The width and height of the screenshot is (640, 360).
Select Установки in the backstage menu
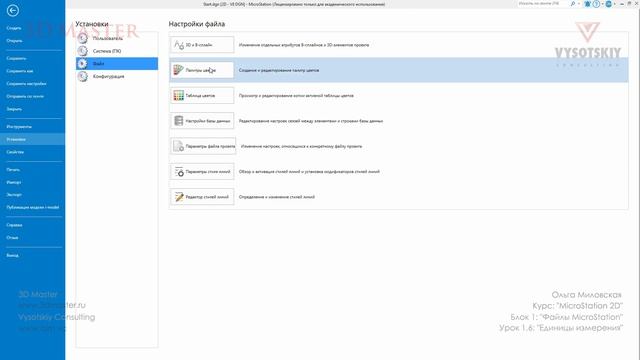coord(32,139)
